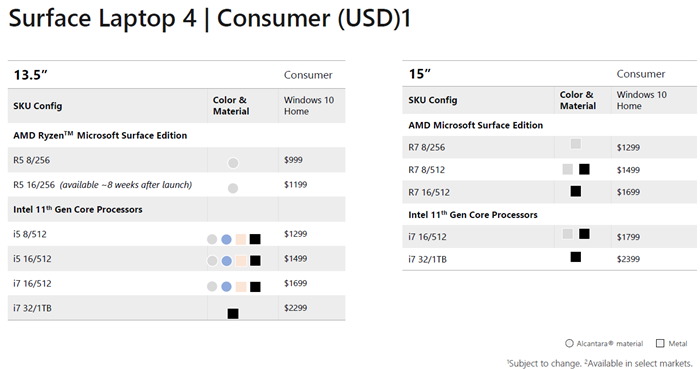The width and height of the screenshot is (700, 369).
Task: Click the $999 price
Action: [x=293, y=160]
